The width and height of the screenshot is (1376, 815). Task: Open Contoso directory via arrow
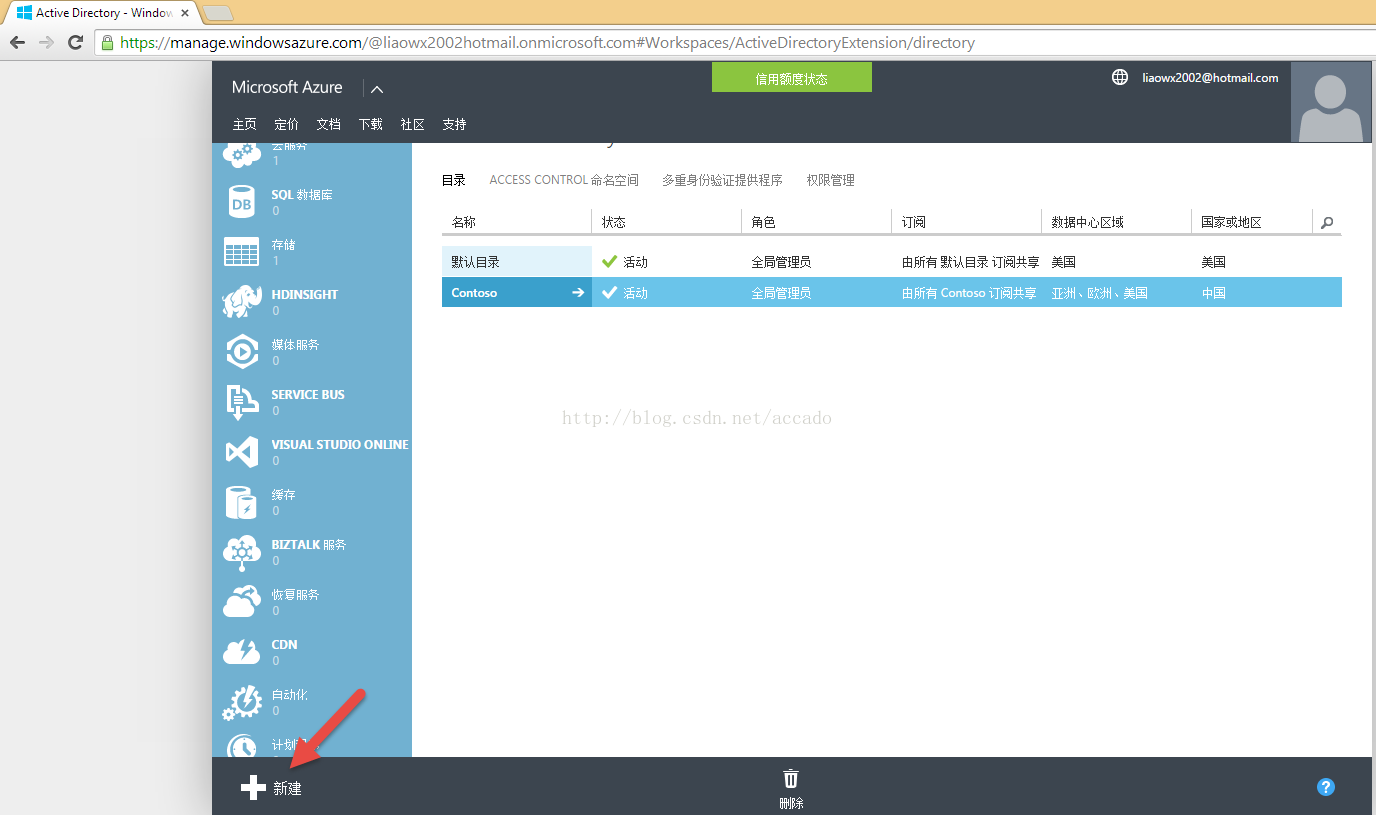577,293
